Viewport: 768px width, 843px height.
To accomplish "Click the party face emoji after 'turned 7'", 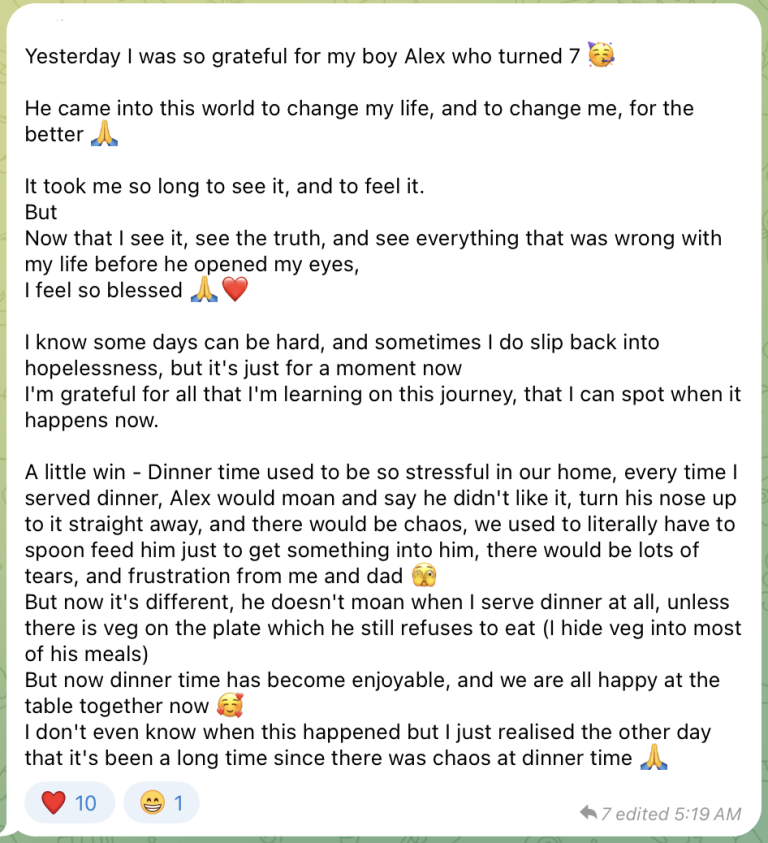I will (601, 54).
